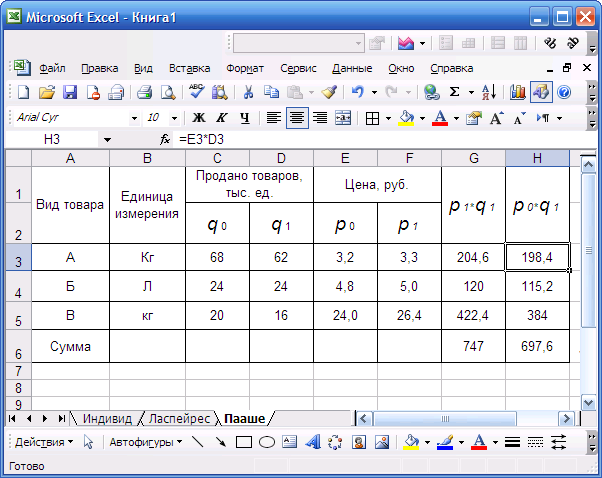Open the Arial Cyr font dropdown

coord(134,118)
